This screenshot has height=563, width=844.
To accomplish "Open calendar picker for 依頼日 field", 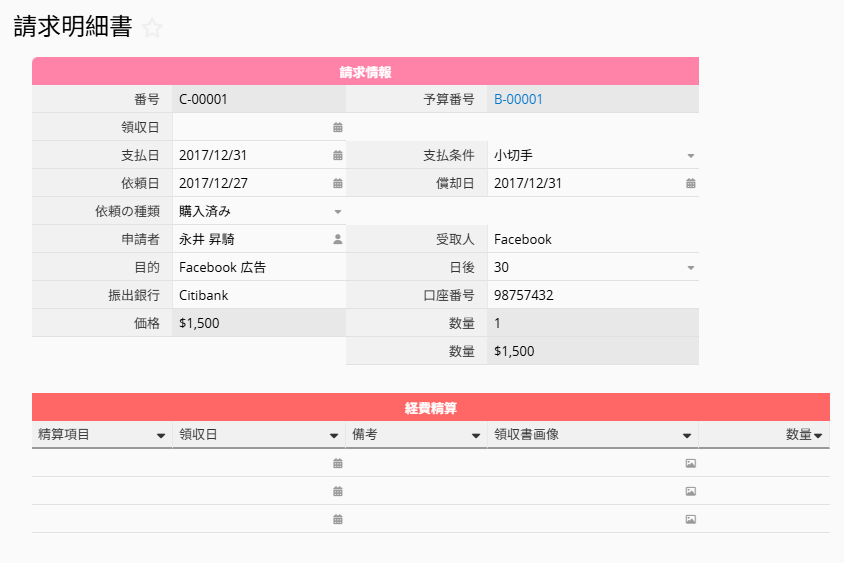I will click(337, 184).
